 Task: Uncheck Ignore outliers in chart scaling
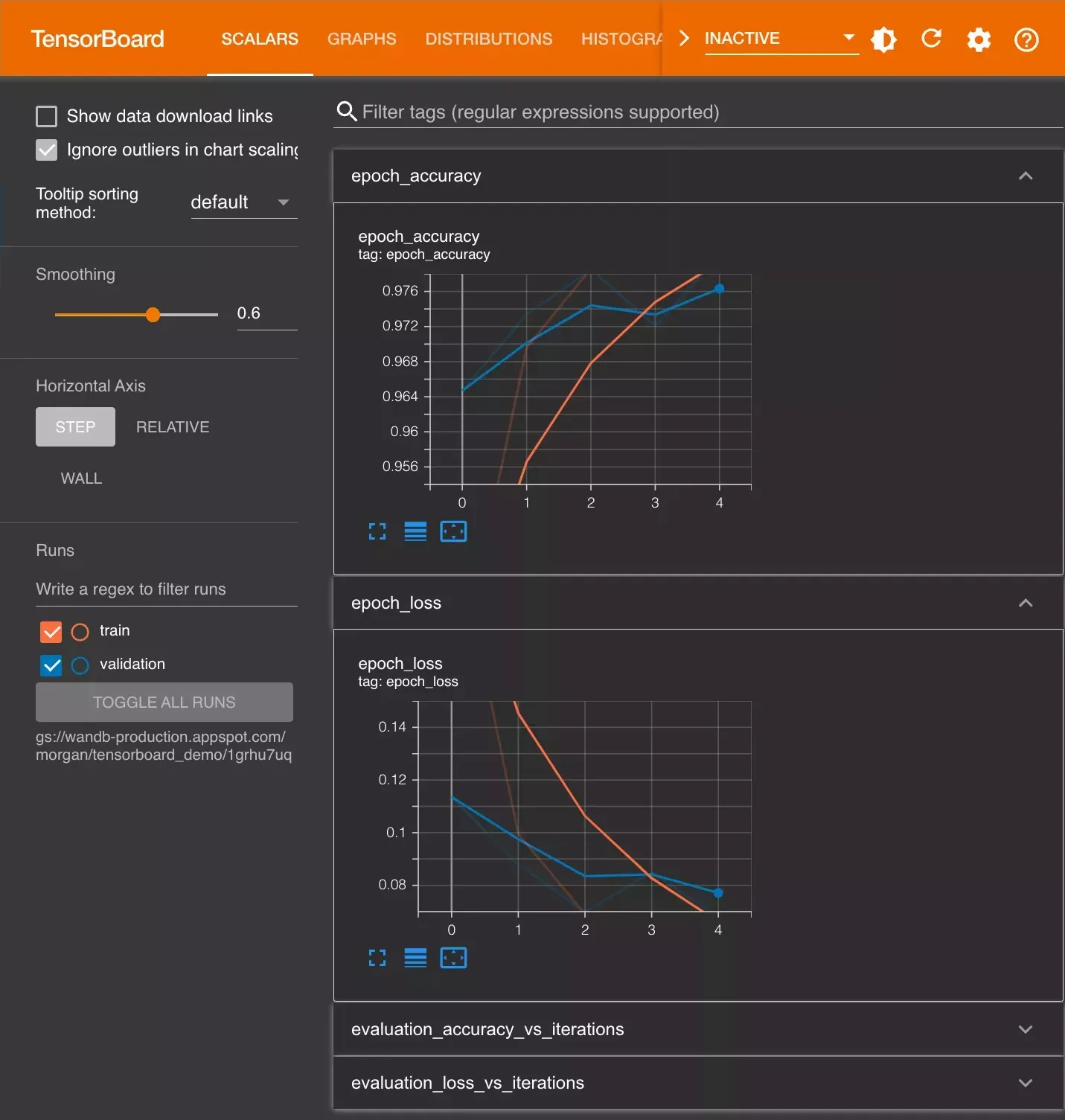pos(46,150)
